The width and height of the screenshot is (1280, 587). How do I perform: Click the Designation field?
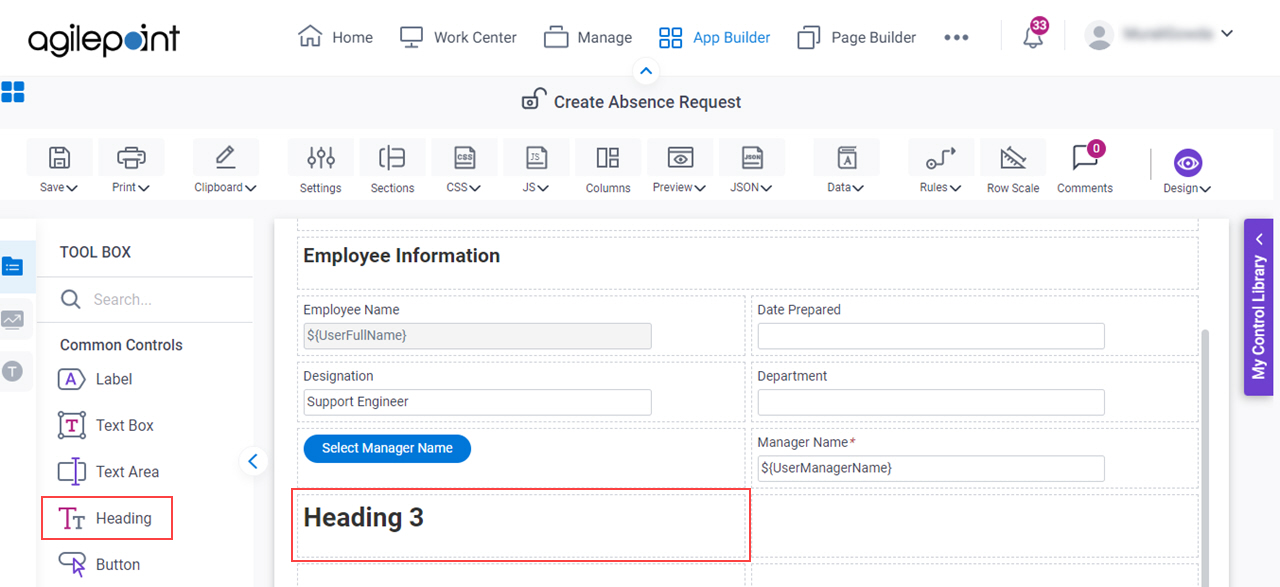tap(477, 402)
